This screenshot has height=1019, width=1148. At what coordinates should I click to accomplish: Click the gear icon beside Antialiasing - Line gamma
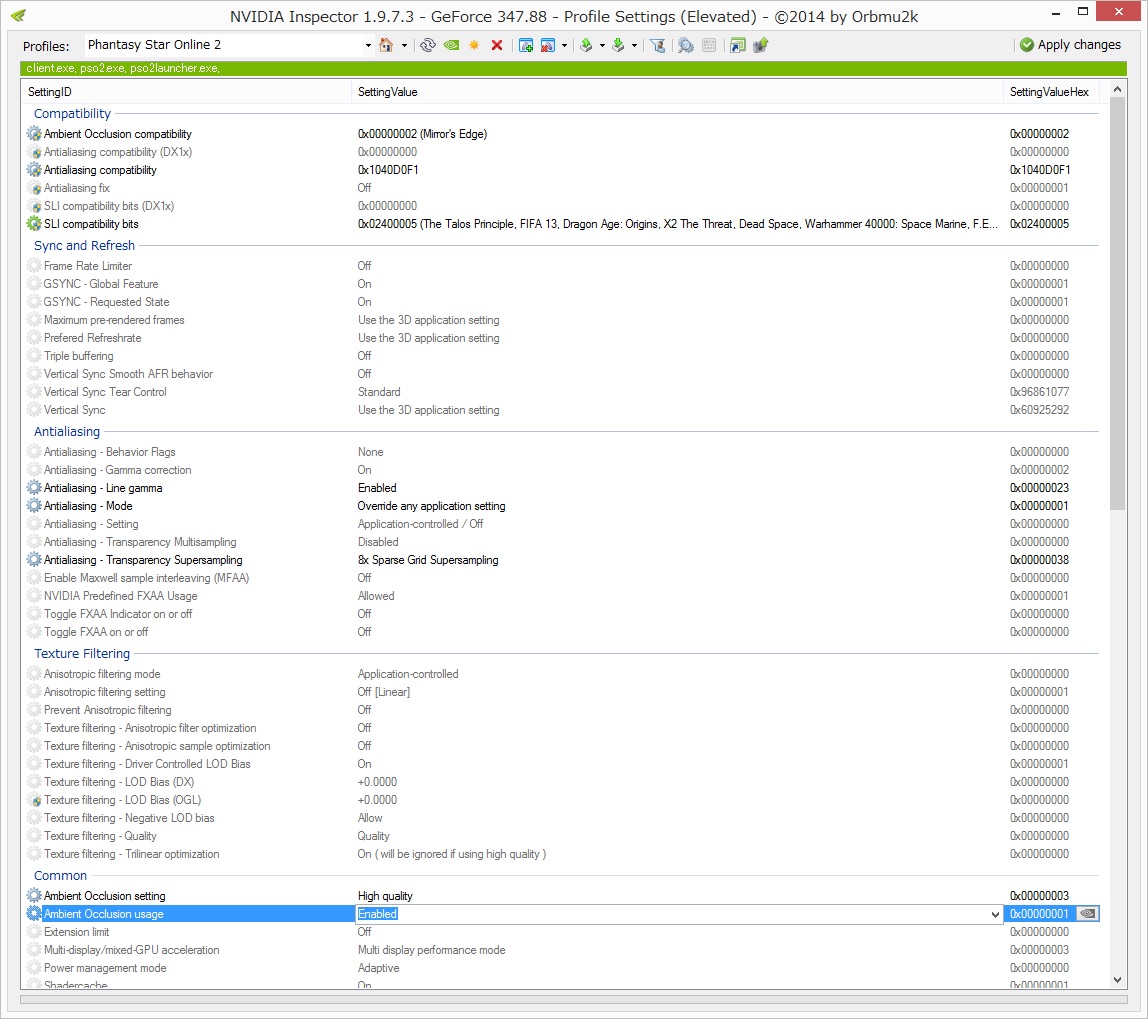tap(34, 488)
